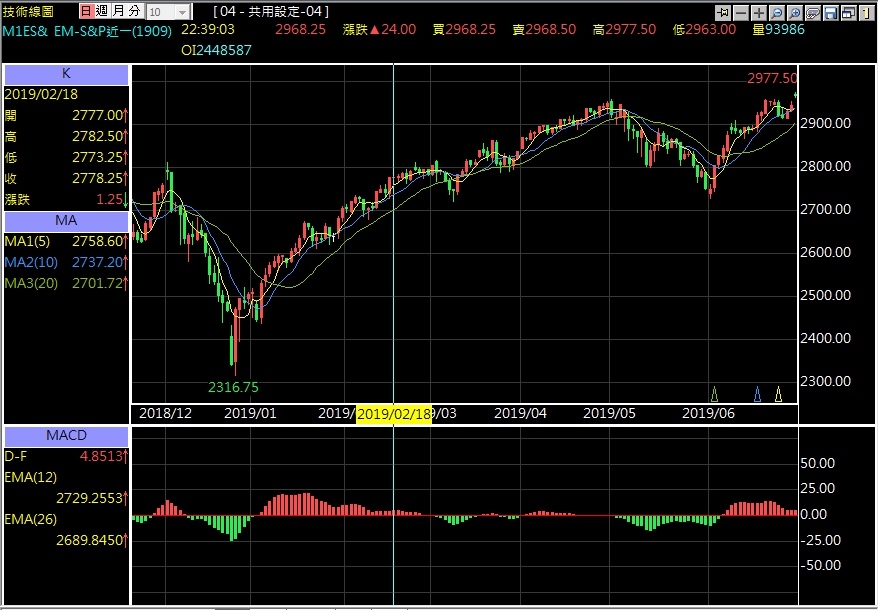The height and width of the screenshot is (610, 878).
Task: Click the 賣2968.50 ask price
Action: pos(544,30)
